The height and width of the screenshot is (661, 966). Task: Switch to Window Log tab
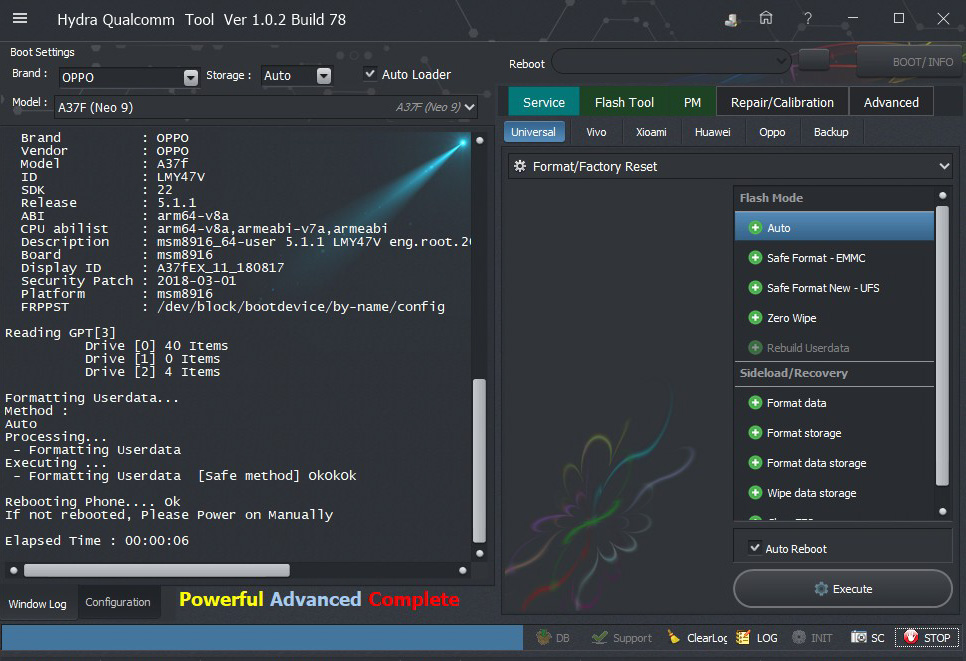tap(38, 604)
